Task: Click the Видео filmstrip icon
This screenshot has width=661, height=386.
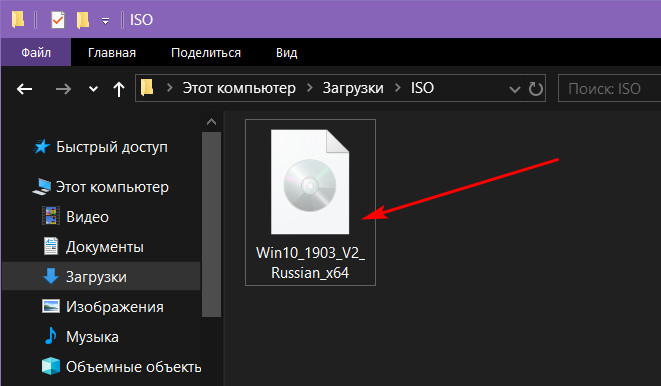Action: [51, 216]
